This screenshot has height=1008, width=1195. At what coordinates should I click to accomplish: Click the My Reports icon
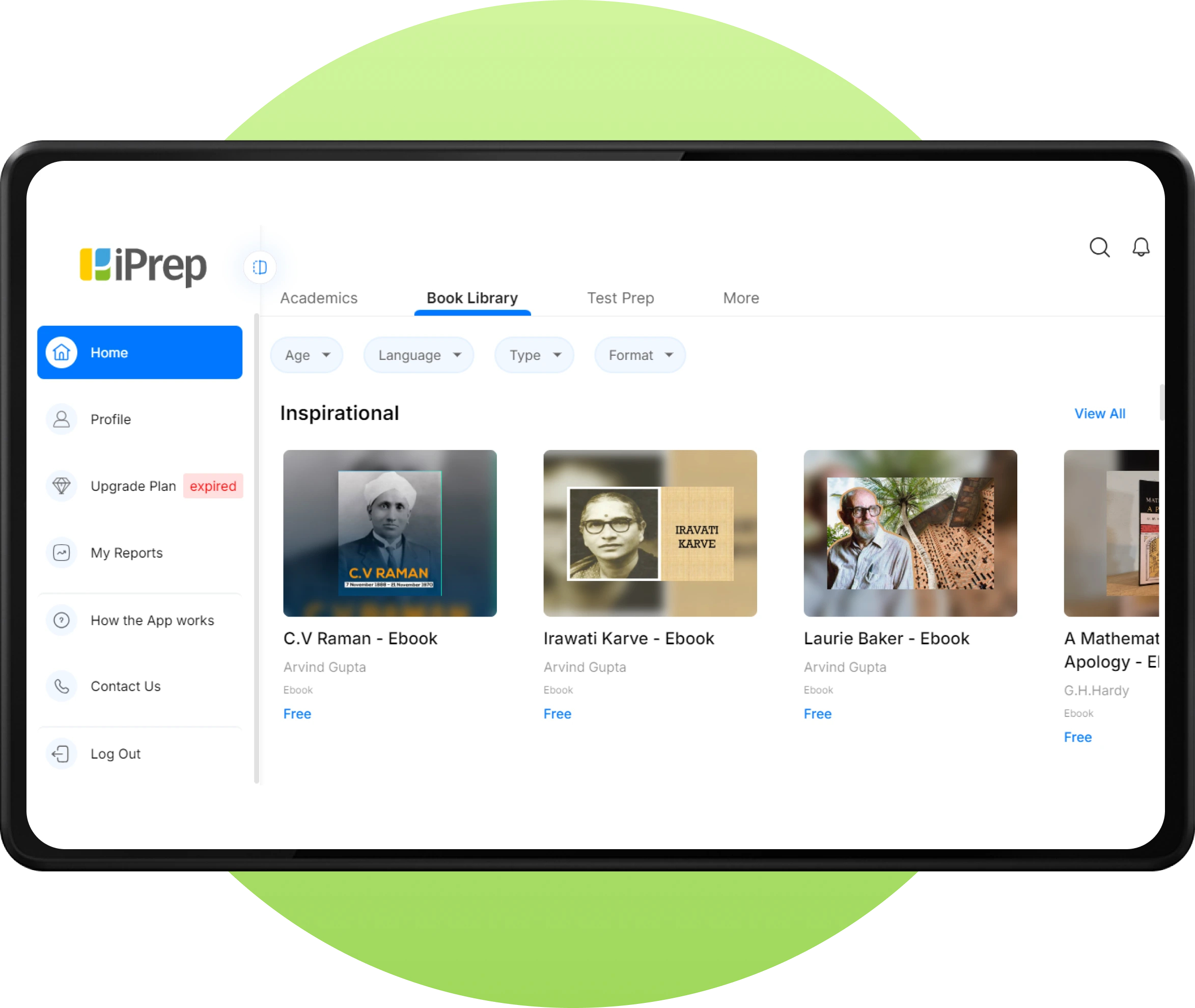click(x=61, y=551)
